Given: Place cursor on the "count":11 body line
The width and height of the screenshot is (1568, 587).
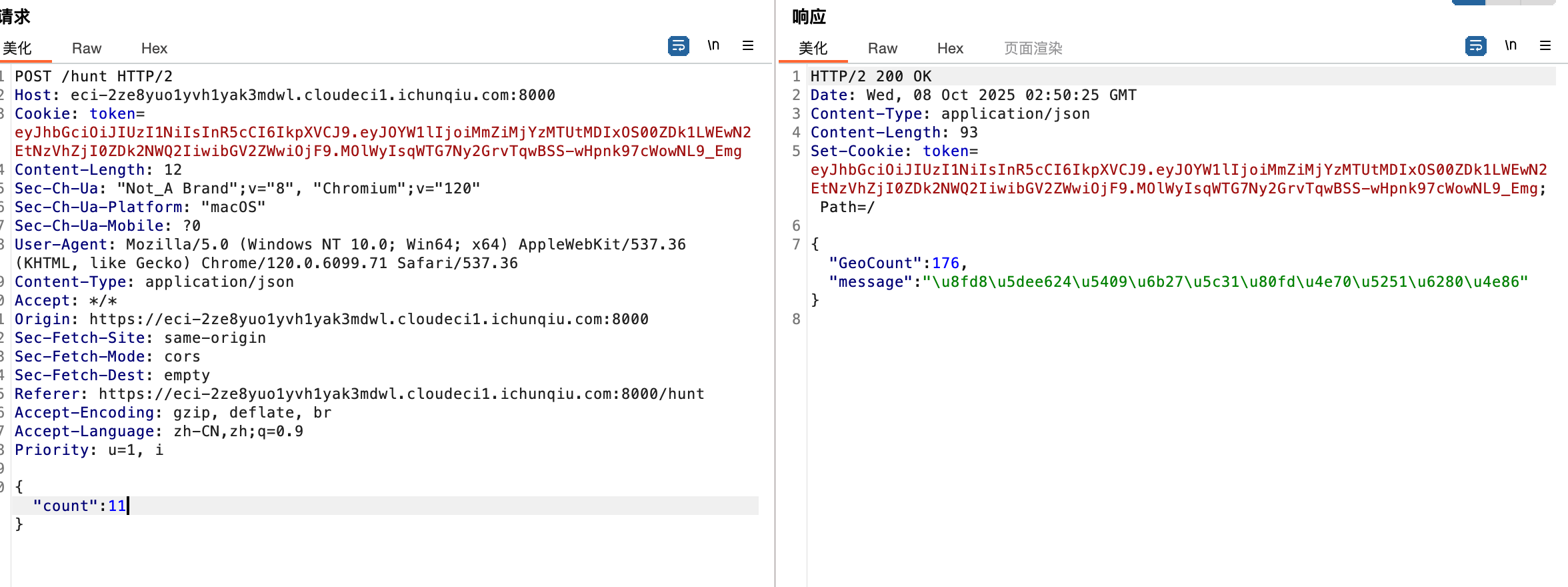Looking at the screenshot, I should coord(80,506).
